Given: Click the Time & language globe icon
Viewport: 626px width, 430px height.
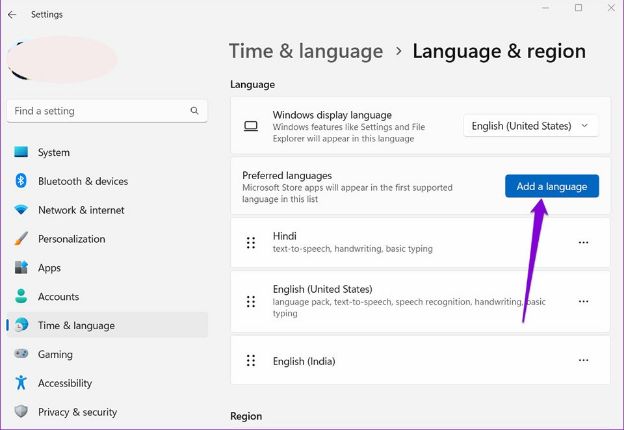Looking at the screenshot, I should (21, 325).
